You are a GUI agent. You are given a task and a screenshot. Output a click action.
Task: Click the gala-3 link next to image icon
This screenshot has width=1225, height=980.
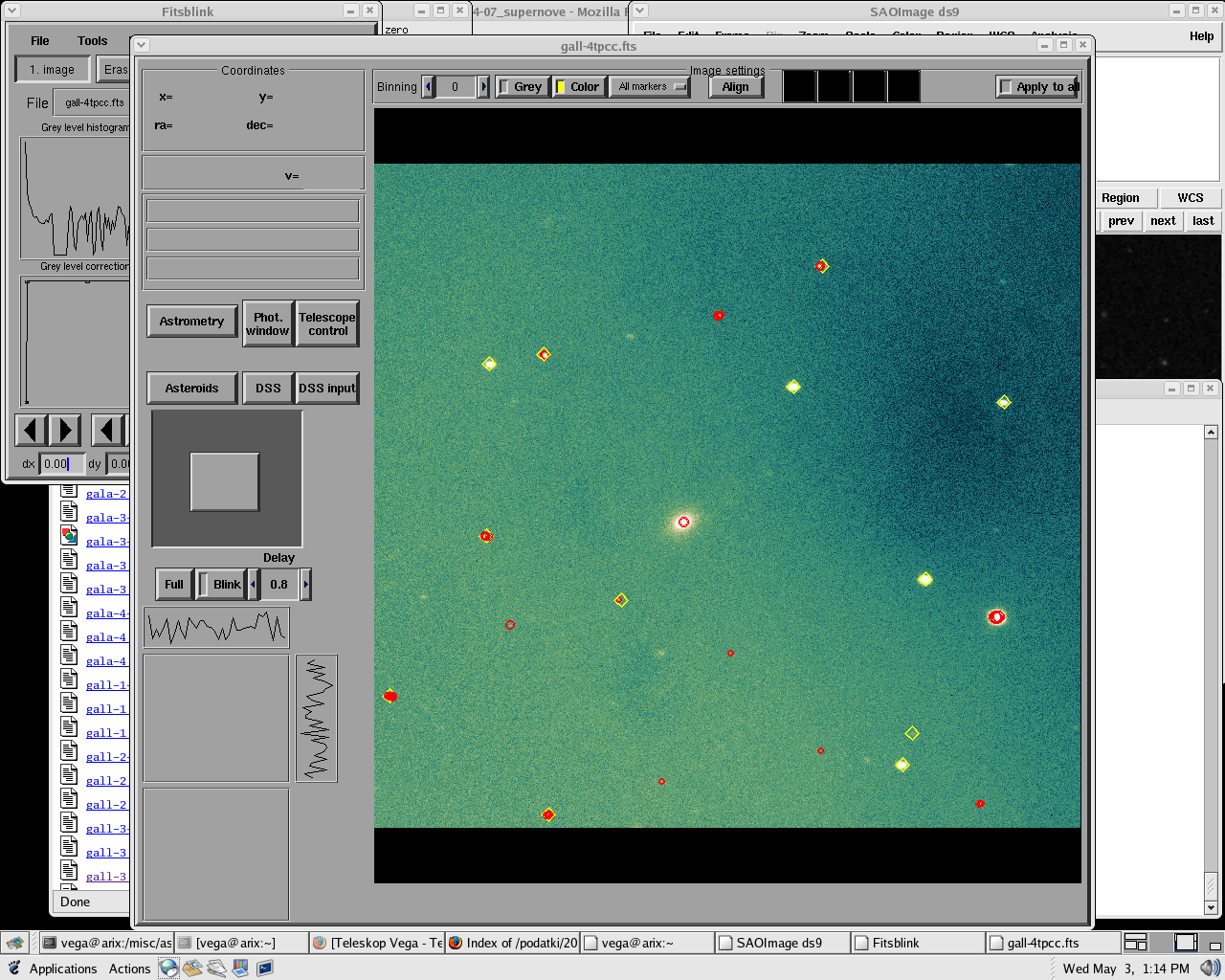(x=106, y=542)
